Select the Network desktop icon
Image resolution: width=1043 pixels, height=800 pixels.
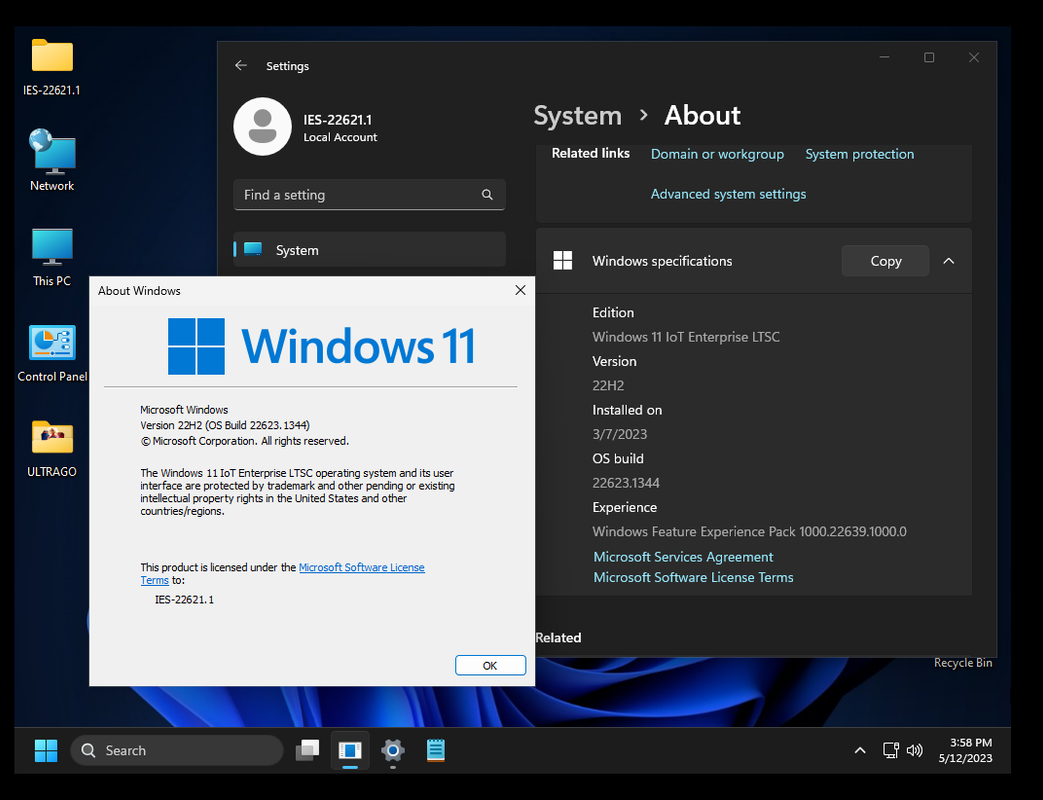pos(52,160)
